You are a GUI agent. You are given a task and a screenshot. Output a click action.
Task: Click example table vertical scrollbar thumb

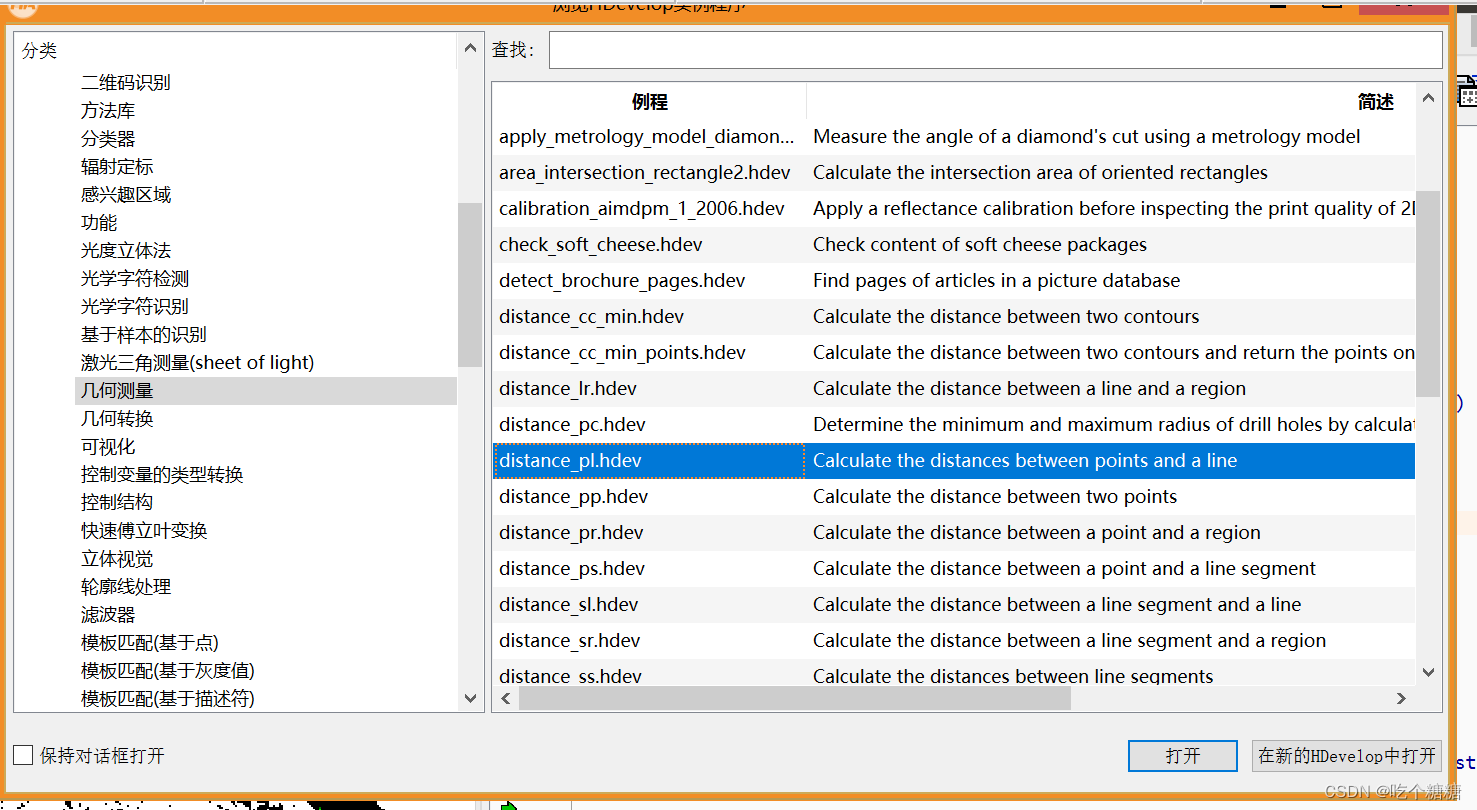(x=1428, y=294)
